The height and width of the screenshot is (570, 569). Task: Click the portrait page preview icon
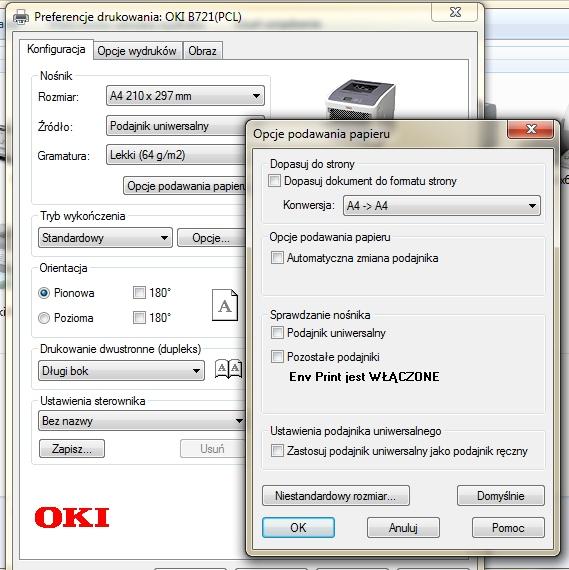coord(225,305)
